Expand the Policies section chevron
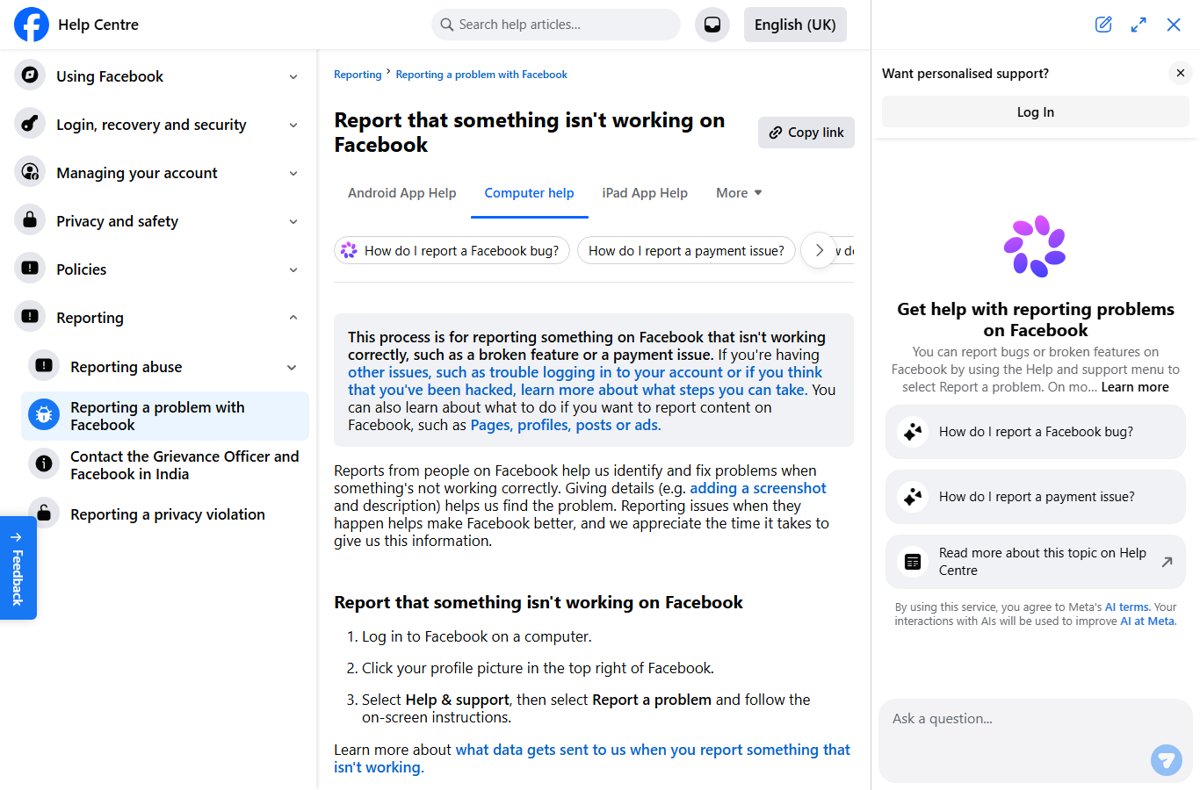The image size is (1200, 790). pos(293,269)
